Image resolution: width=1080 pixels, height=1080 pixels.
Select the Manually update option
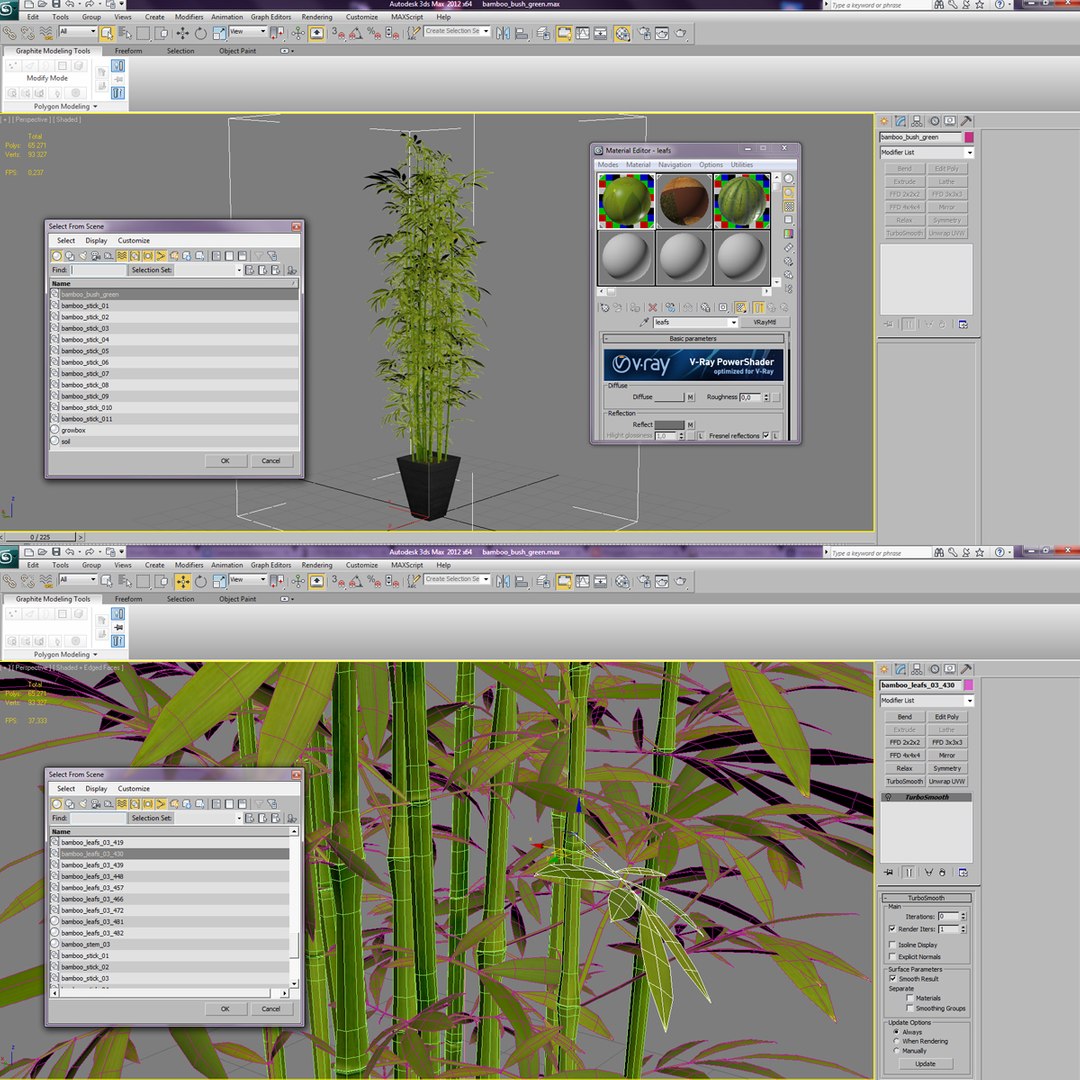click(896, 1051)
